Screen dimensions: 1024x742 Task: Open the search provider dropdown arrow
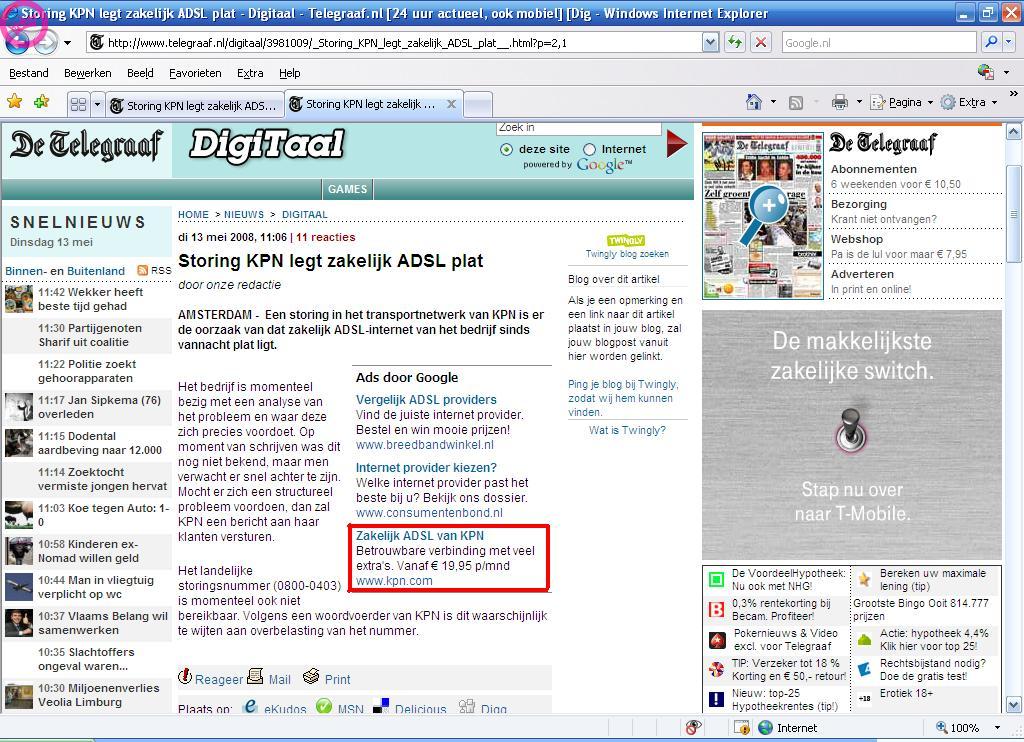[1008, 42]
